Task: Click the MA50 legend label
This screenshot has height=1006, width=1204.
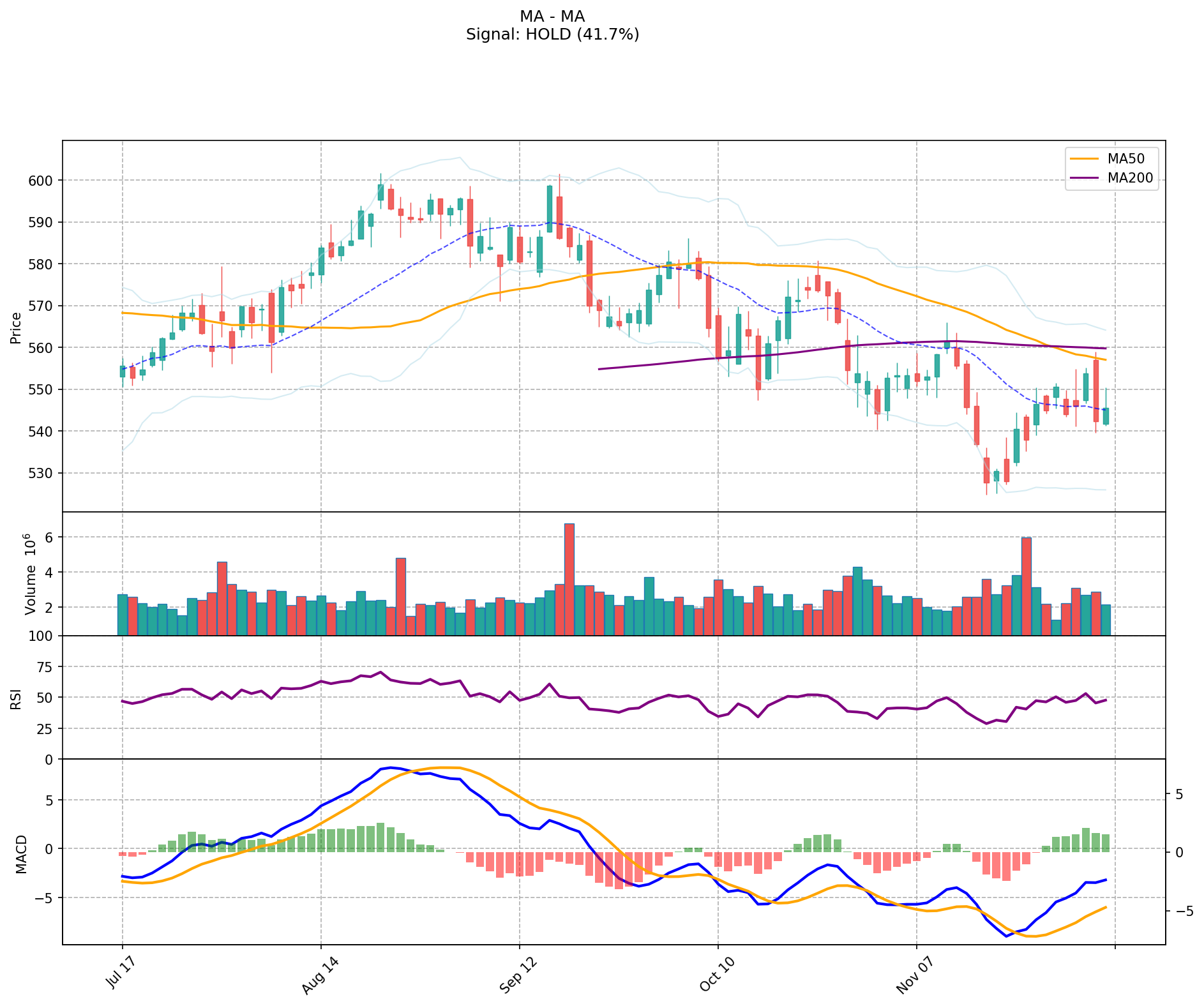Action: point(1130,159)
